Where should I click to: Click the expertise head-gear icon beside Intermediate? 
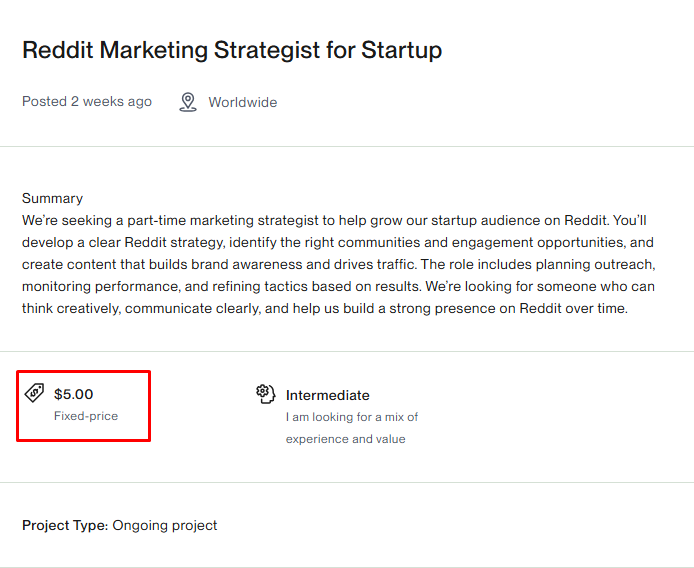tap(266, 394)
